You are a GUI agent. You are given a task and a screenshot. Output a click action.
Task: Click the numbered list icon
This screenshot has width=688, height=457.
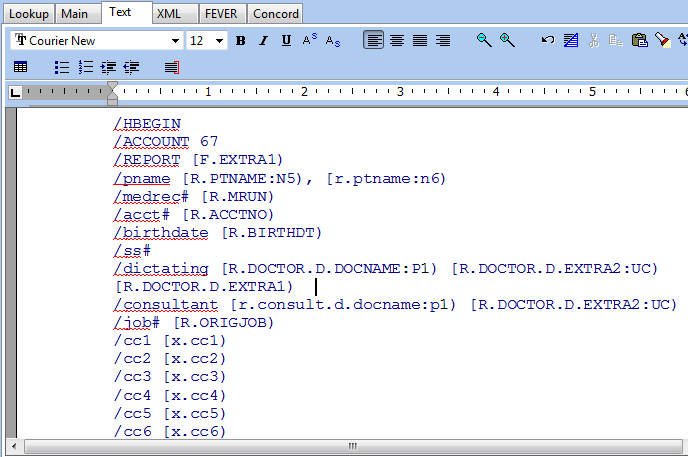[x=86, y=67]
